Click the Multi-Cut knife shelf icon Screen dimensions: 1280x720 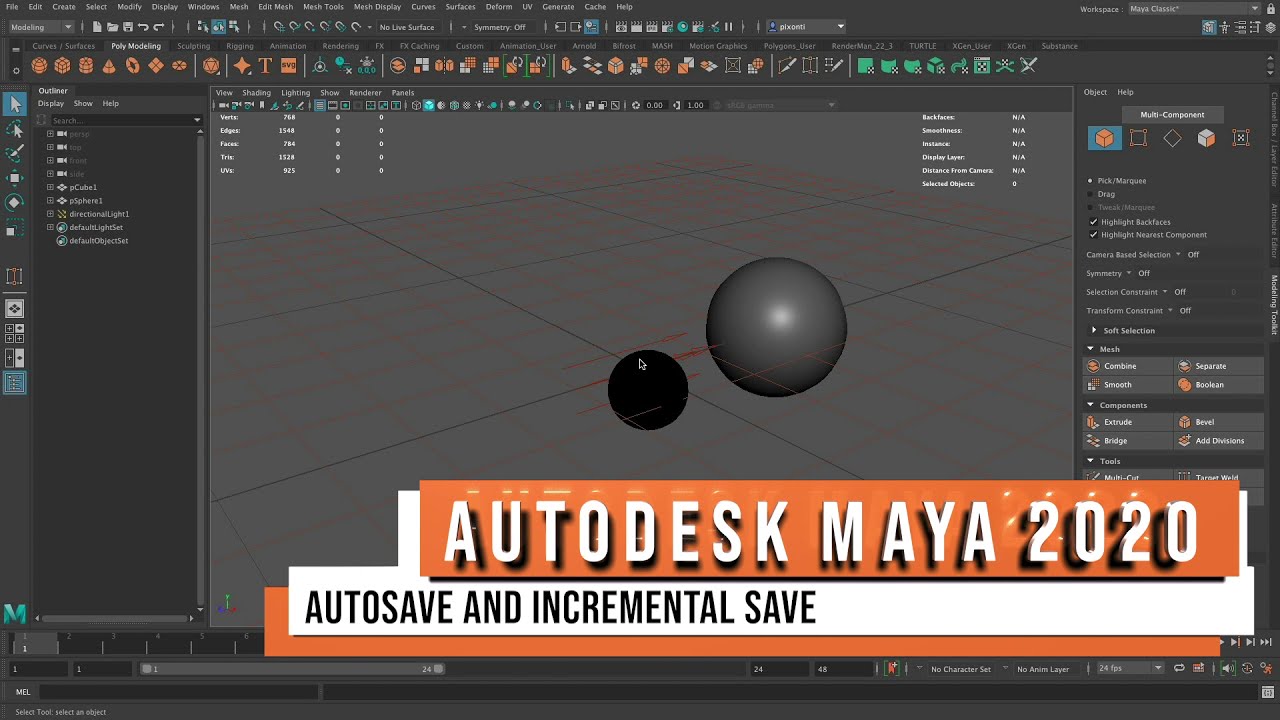pyautogui.click(x=787, y=66)
